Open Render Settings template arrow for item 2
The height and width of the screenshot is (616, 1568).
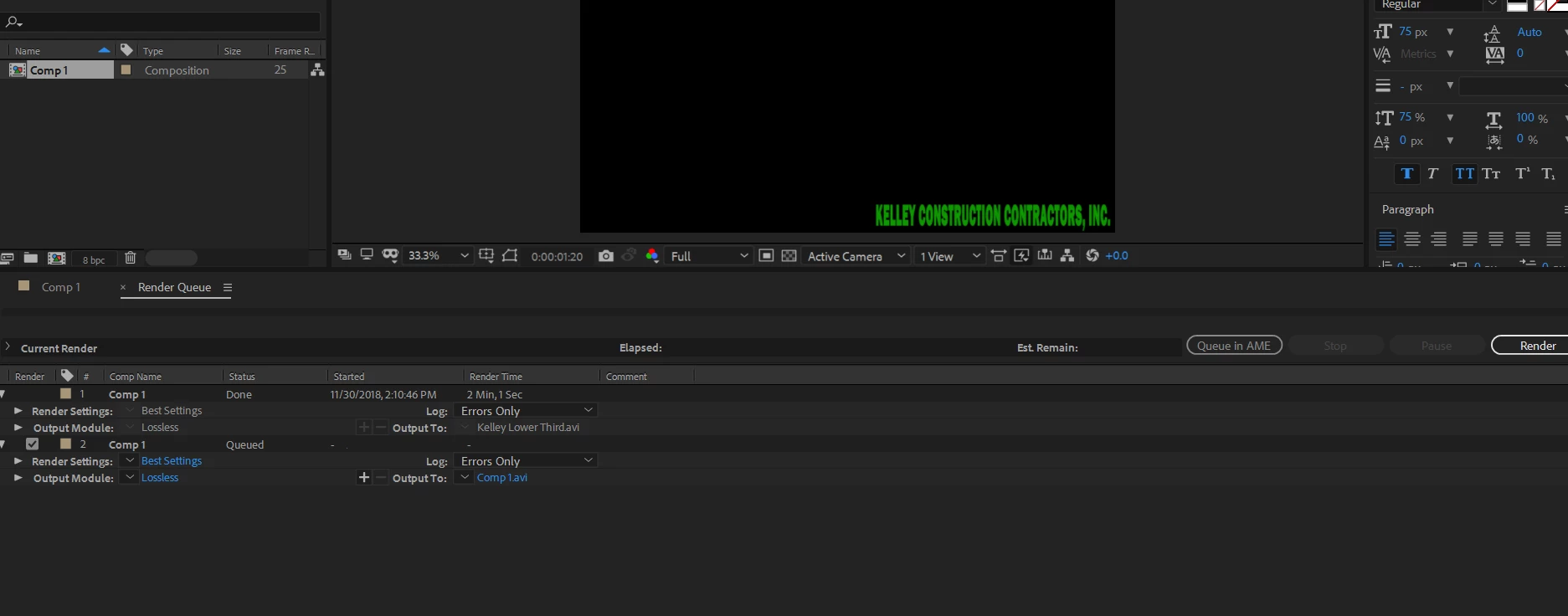point(129,460)
